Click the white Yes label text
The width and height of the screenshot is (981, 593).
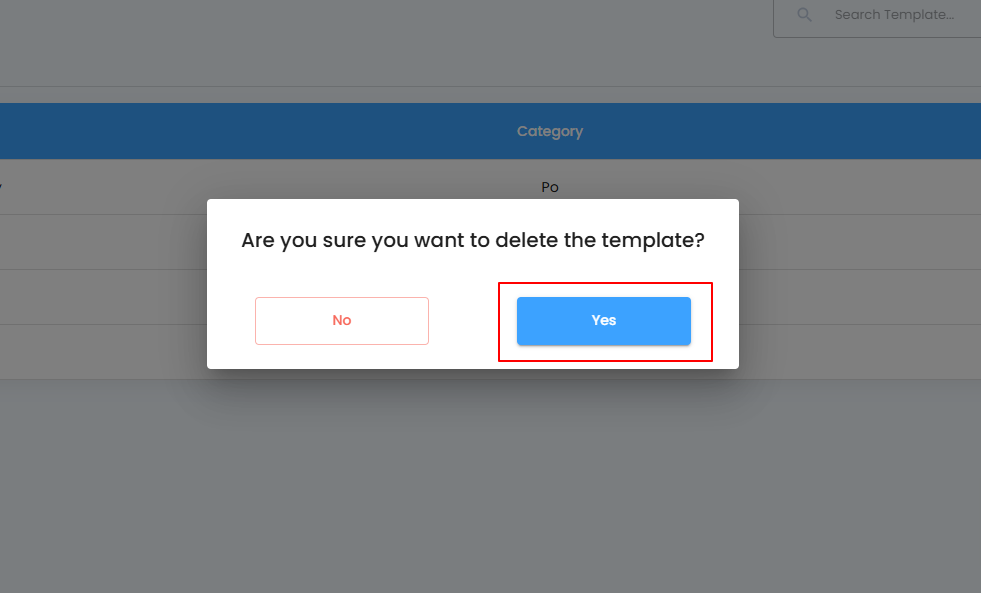point(604,320)
